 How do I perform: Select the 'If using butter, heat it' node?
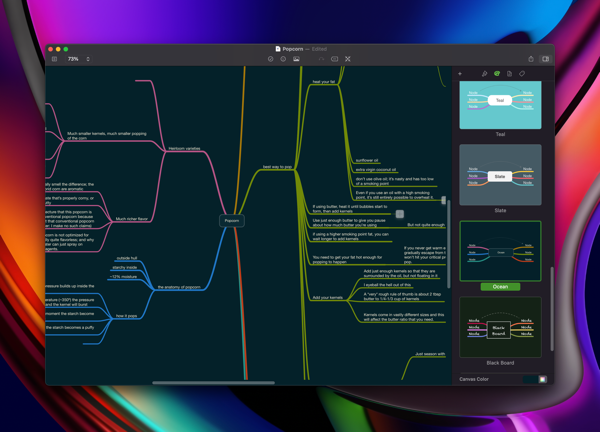[350, 209]
